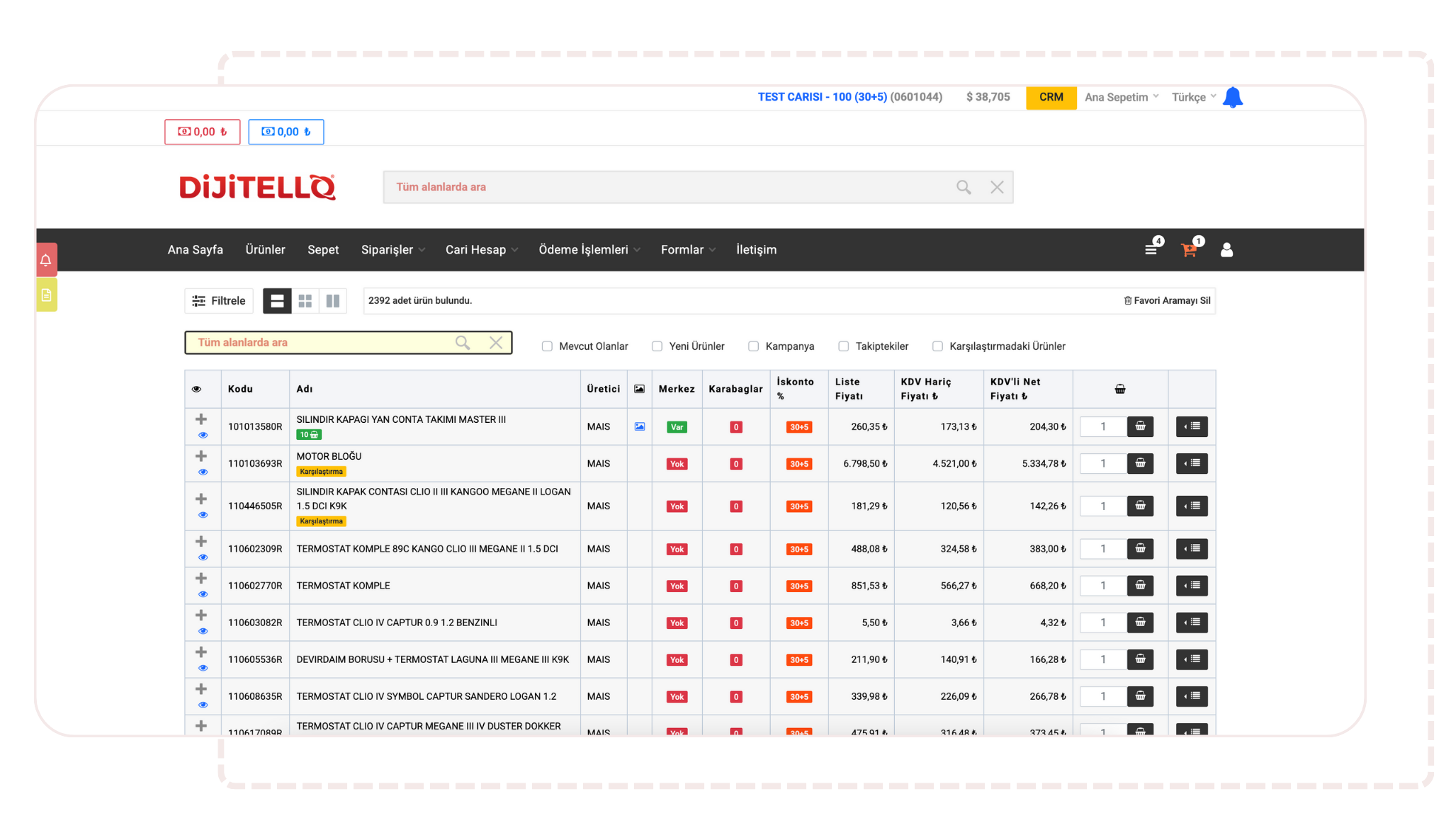Click the image column header icon
Screen dimensions: 1451x840
tap(639, 389)
